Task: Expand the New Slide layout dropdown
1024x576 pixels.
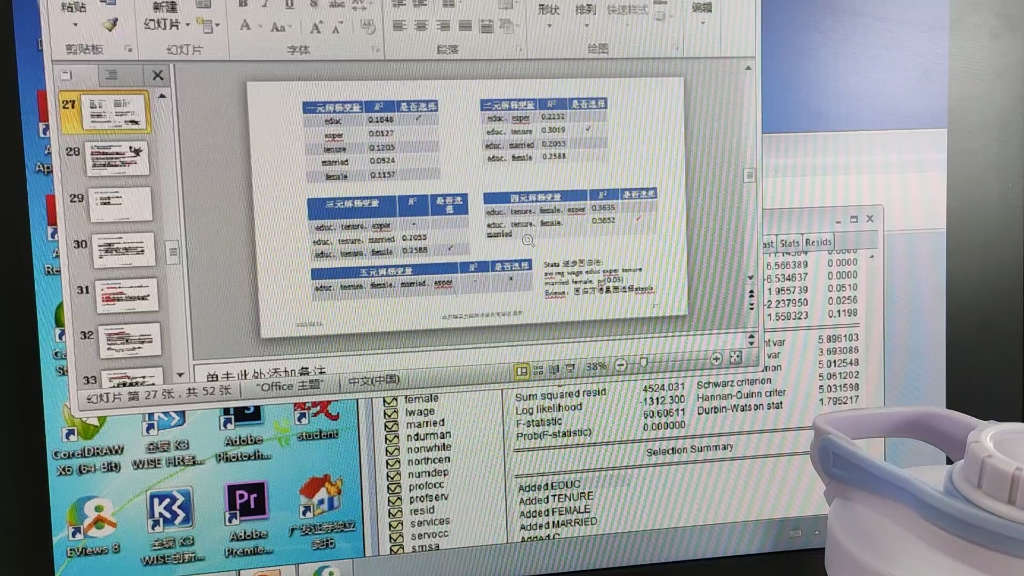Action: pyautogui.click(x=188, y=26)
